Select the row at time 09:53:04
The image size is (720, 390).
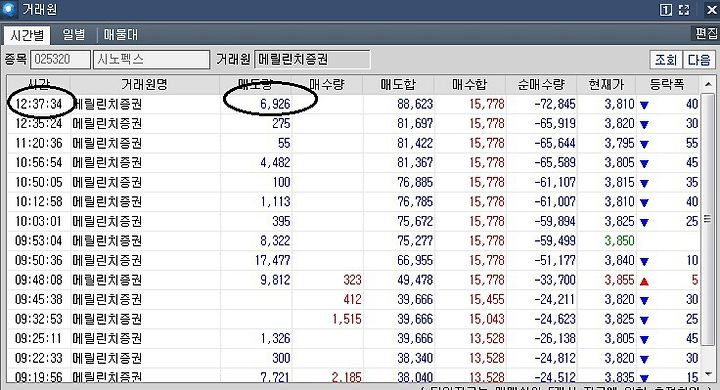click(354, 241)
